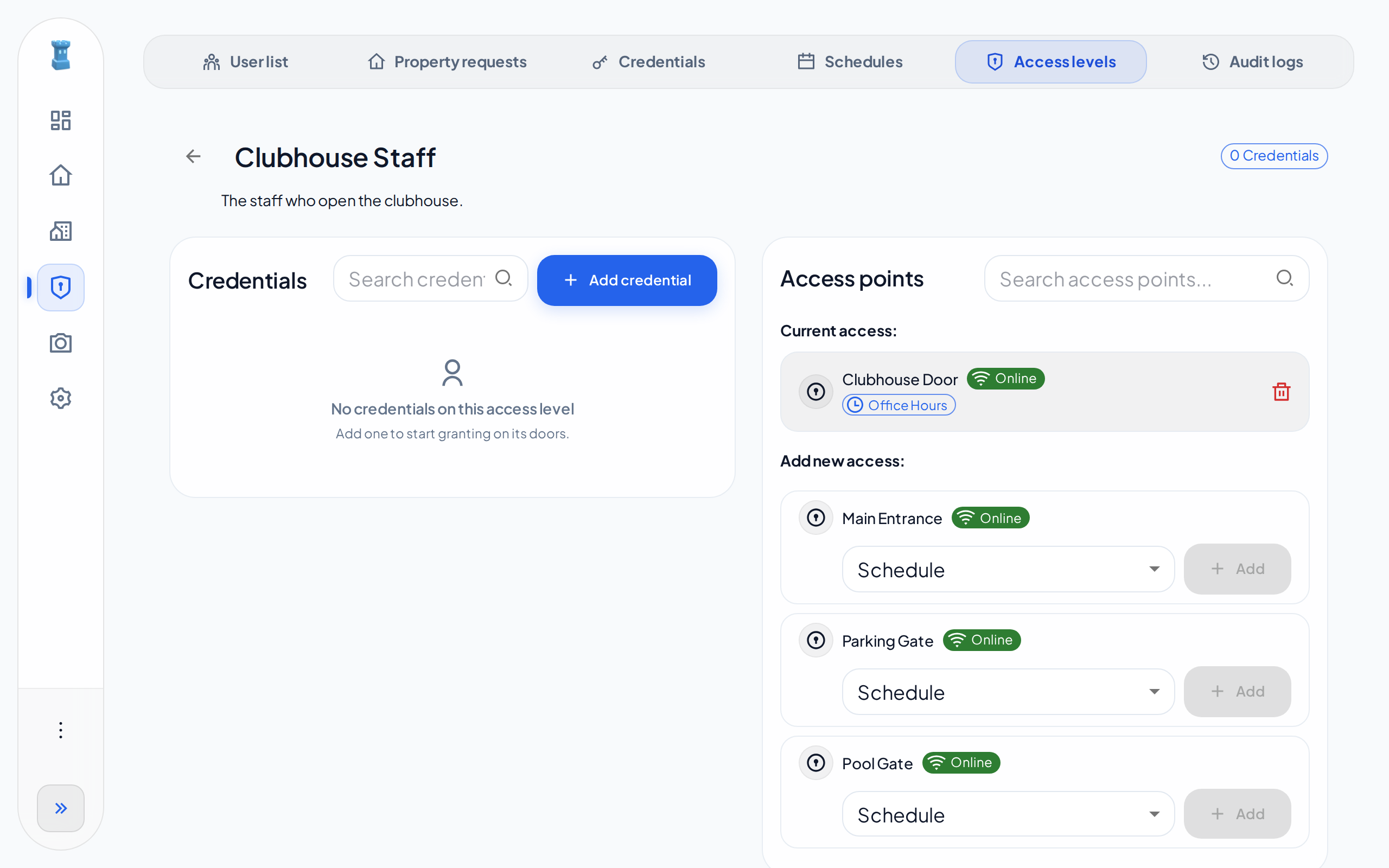The width and height of the screenshot is (1389, 868).
Task: Go back using the left arrow
Action: tap(193, 156)
